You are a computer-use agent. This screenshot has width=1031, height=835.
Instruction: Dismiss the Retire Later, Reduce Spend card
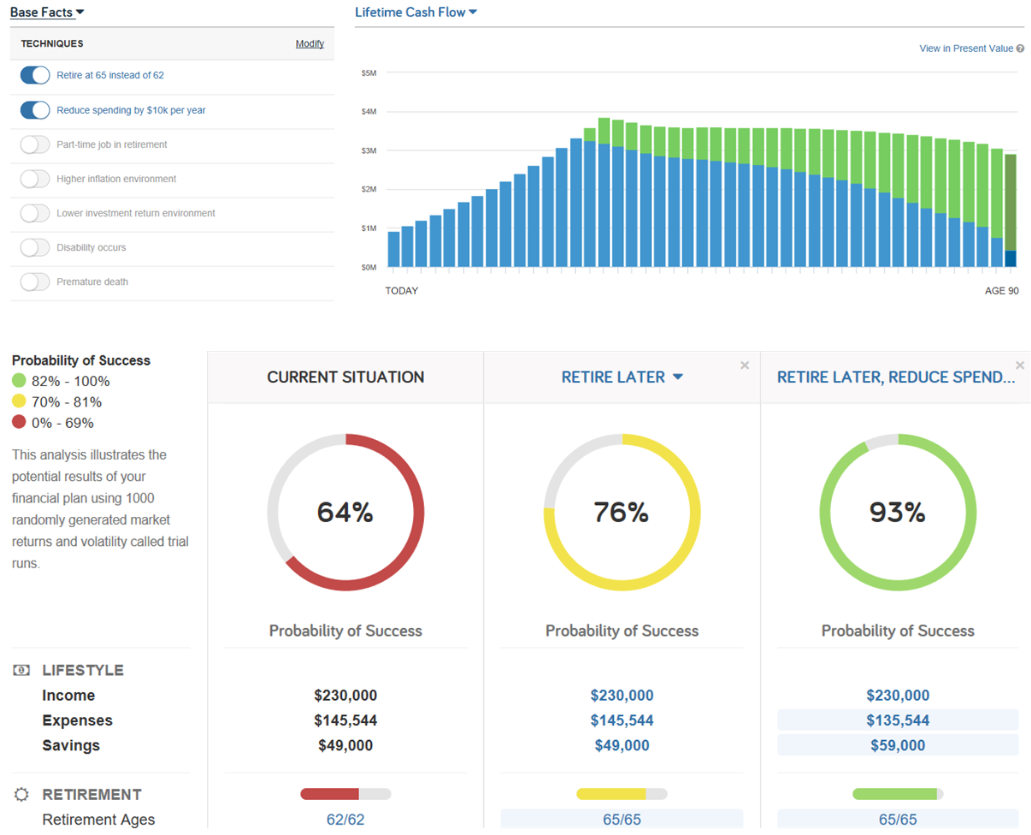[1019, 366]
